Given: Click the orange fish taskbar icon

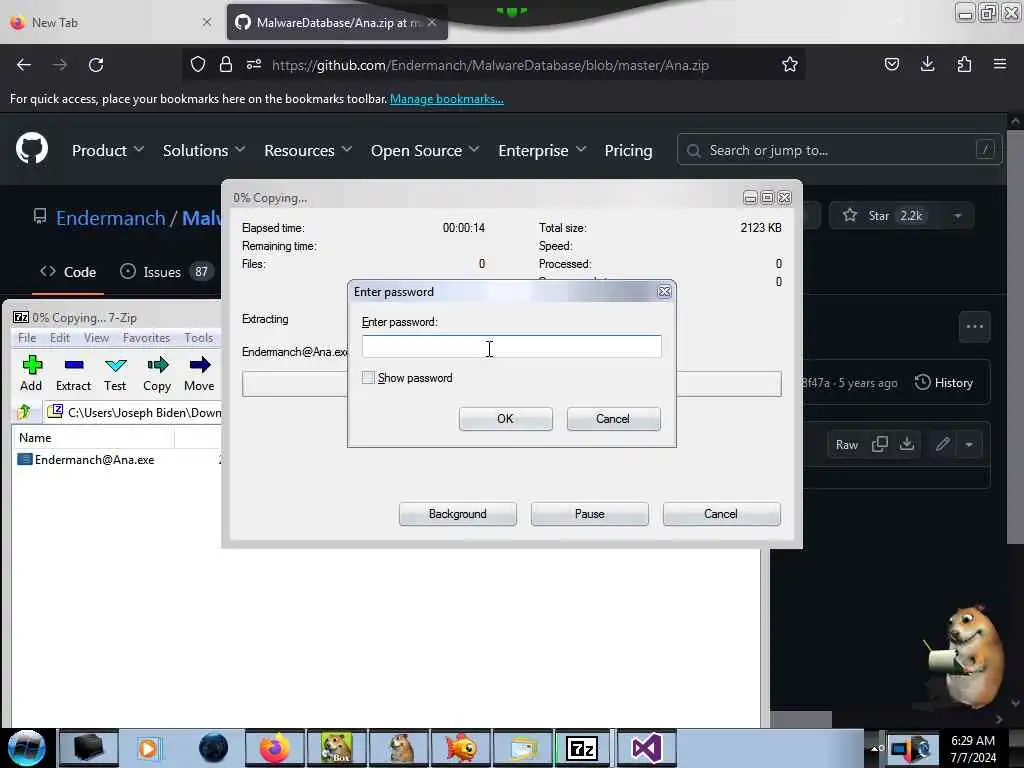Looking at the screenshot, I should click(x=461, y=748).
